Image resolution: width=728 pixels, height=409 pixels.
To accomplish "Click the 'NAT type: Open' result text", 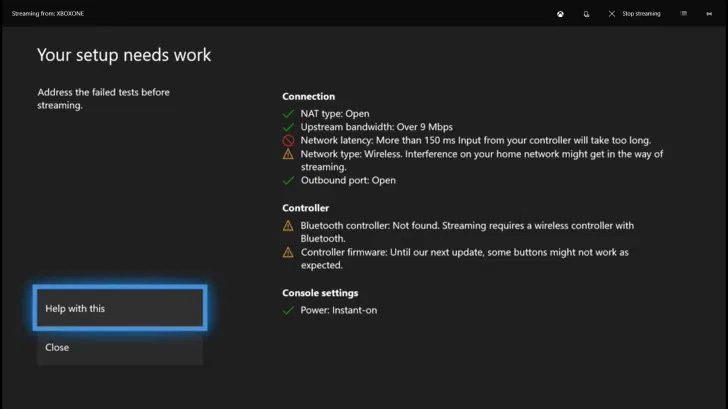I will pos(335,114).
